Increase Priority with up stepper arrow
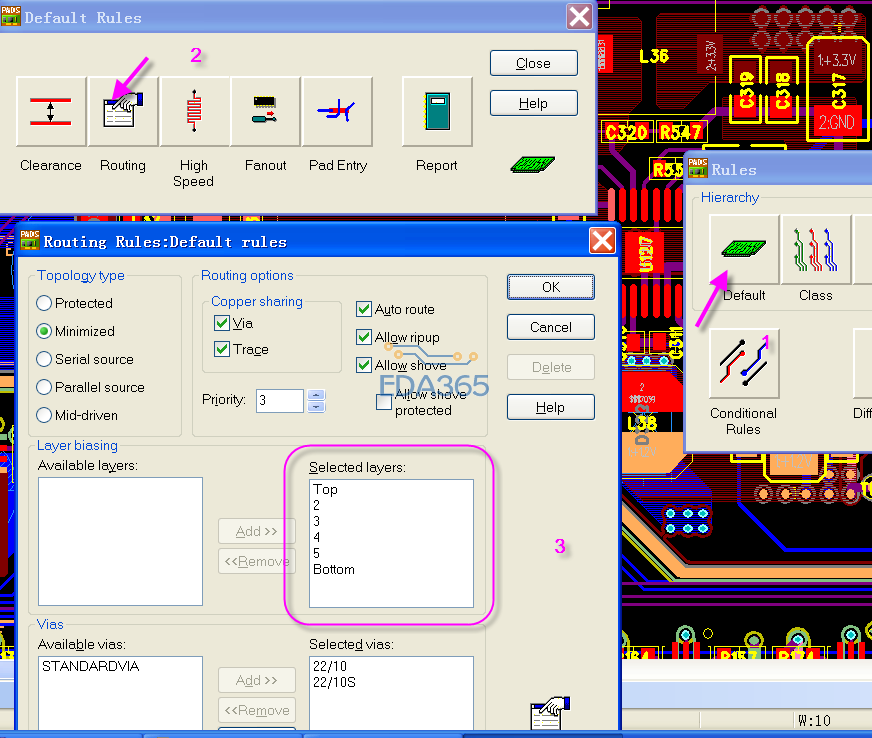The width and height of the screenshot is (872, 738). 316,395
